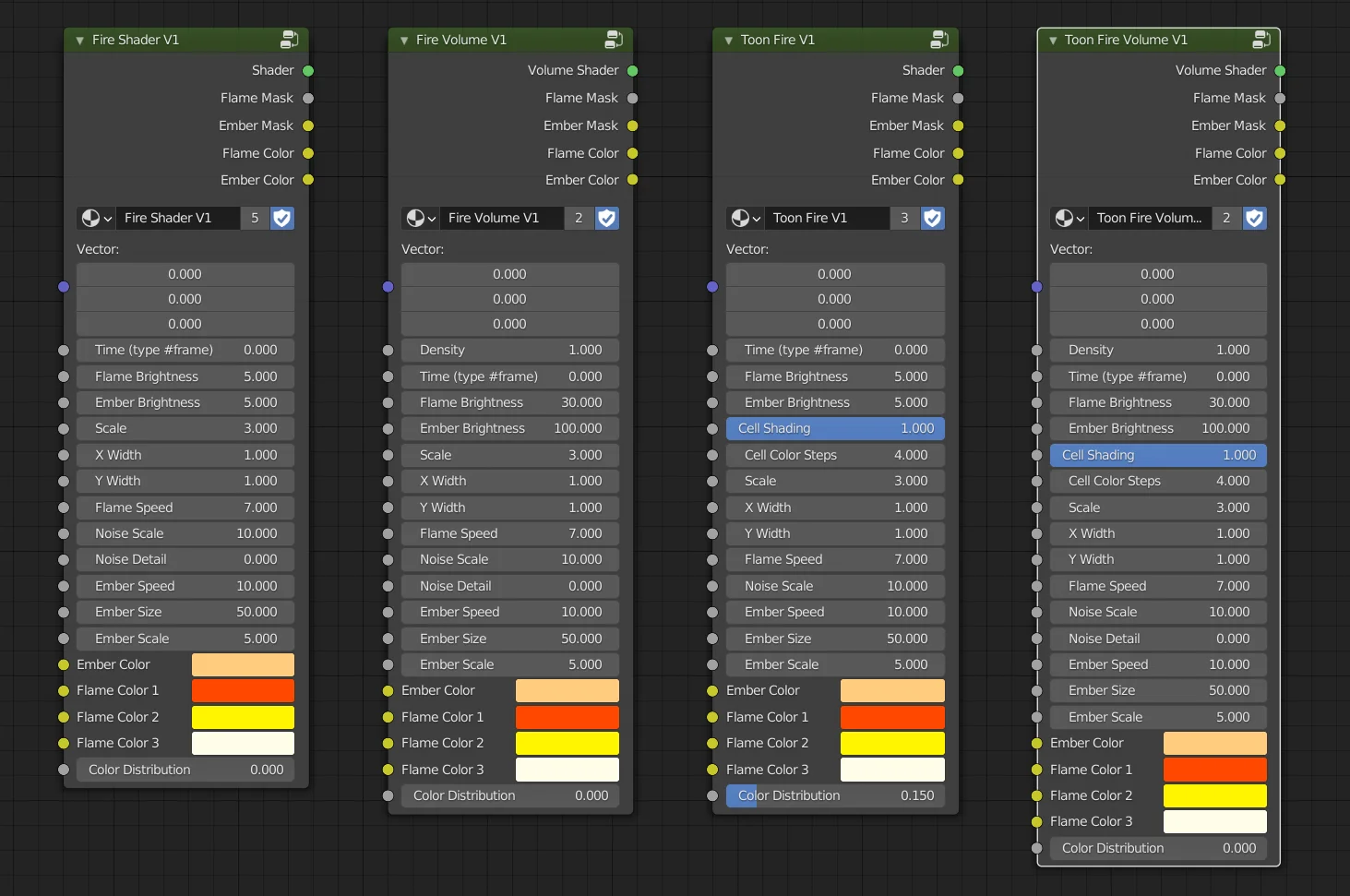Toggle fake user shield on Toon Fire V1
The image size is (1350, 896).
[933, 218]
